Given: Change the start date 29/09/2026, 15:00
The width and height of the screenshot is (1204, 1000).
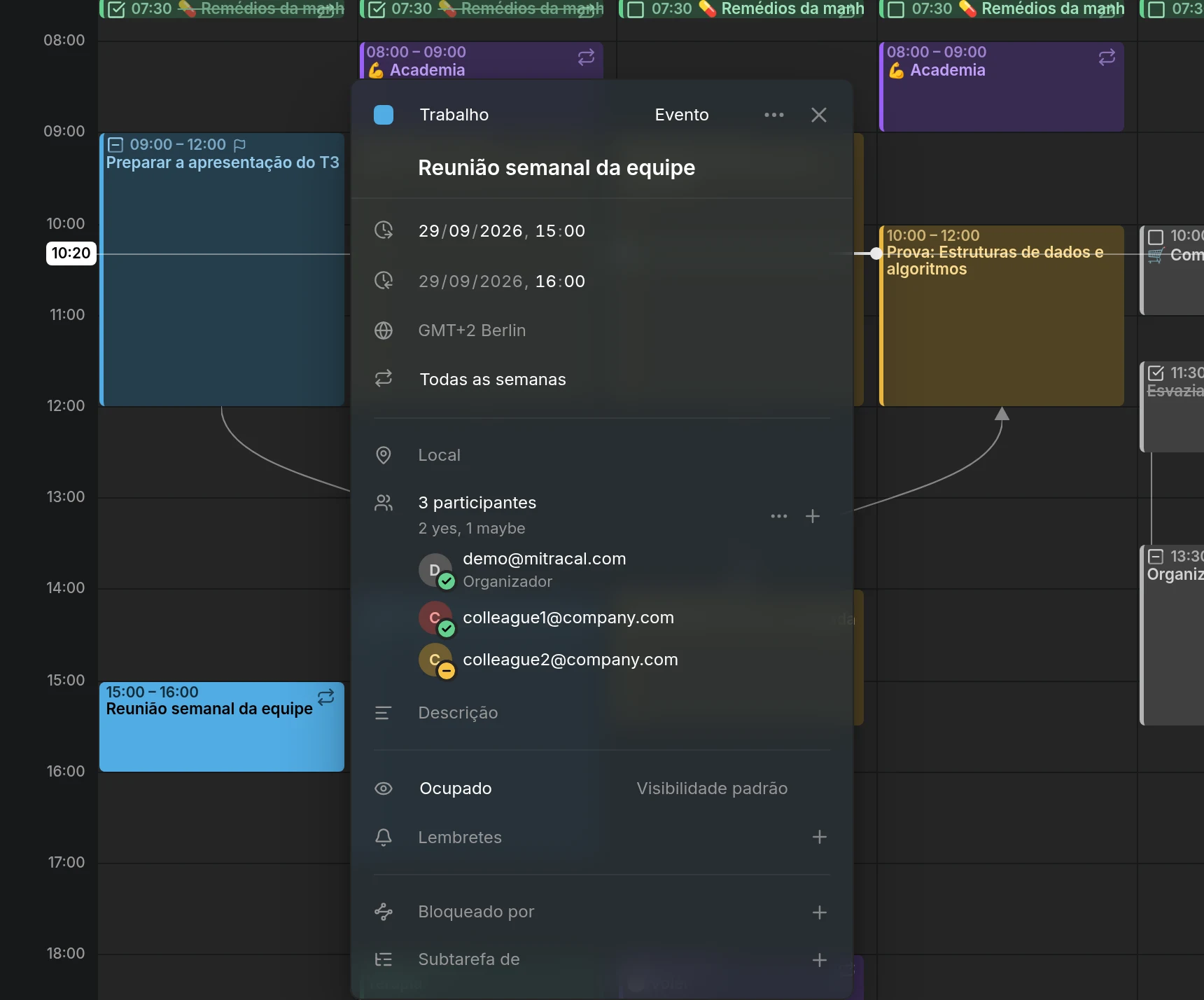Looking at the screenshot, I should (501, 231).
